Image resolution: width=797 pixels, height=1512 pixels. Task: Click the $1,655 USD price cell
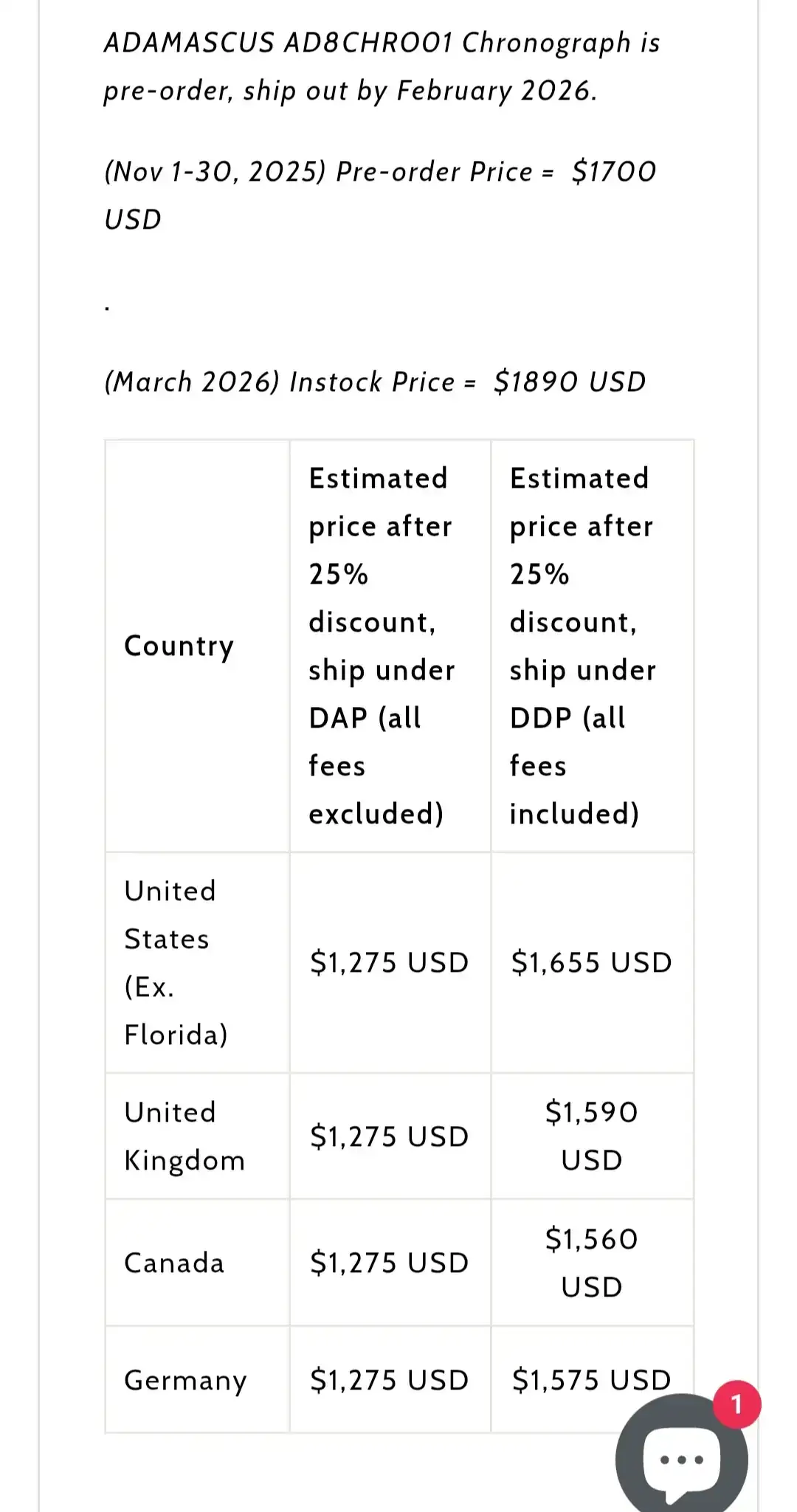coord(591,962)
